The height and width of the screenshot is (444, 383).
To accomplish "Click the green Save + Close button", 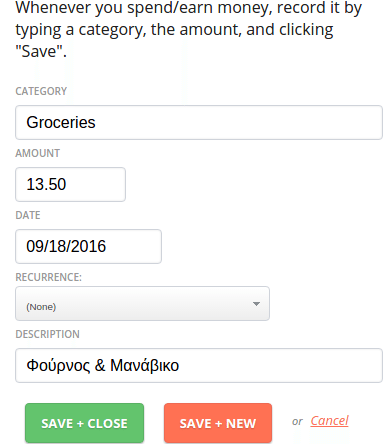I will tap(84, 423).
